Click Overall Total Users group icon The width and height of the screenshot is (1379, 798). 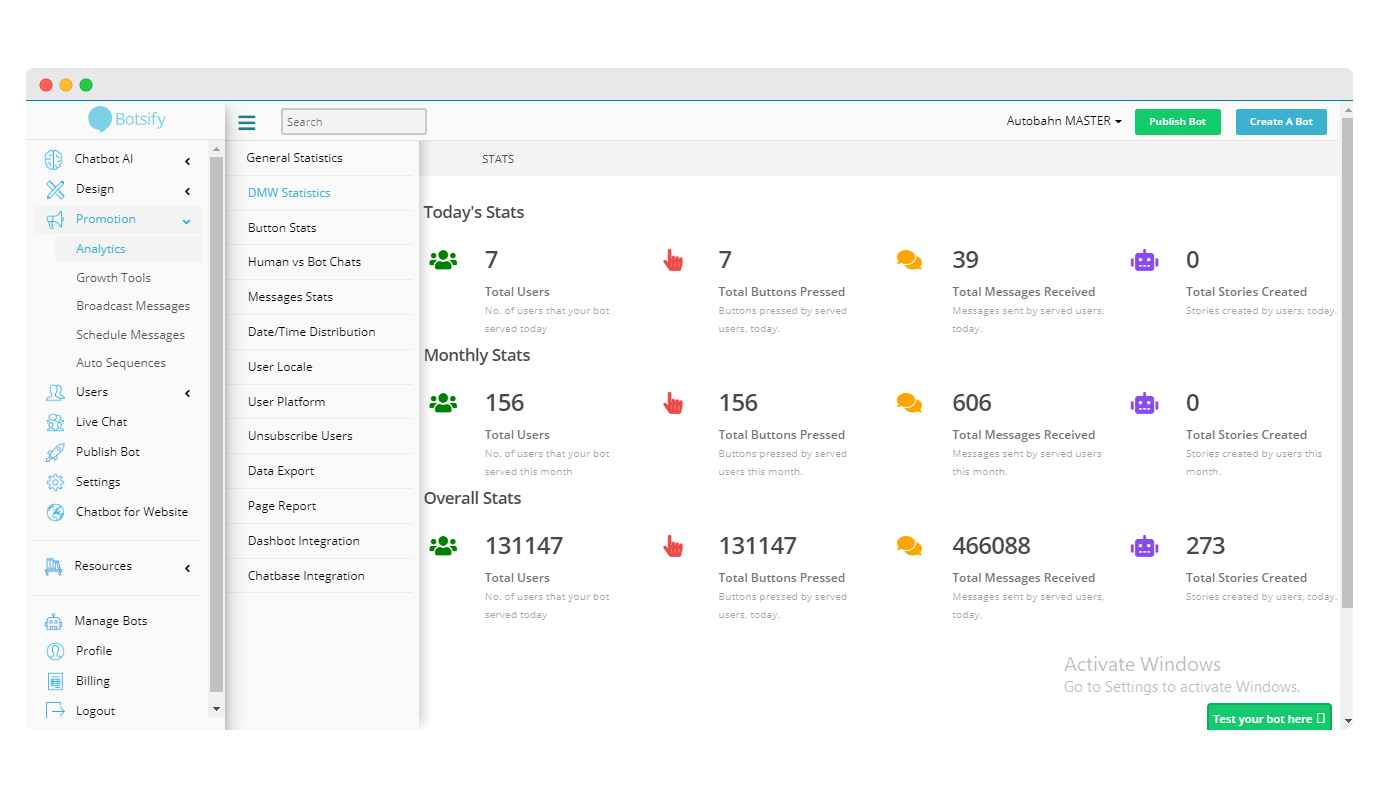(x=443, y=546)
